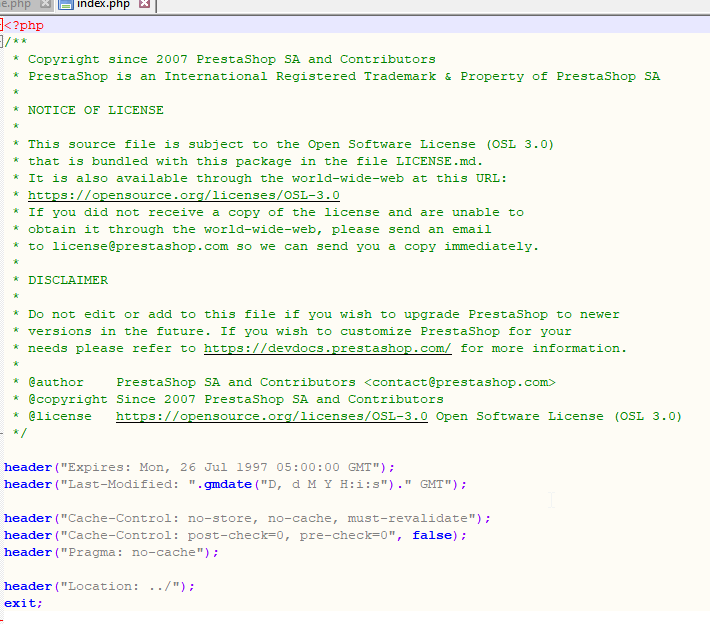Open the standalone opensource.org OSL-3.0 link
Screen dimensions: 710x624
point(183,195)
